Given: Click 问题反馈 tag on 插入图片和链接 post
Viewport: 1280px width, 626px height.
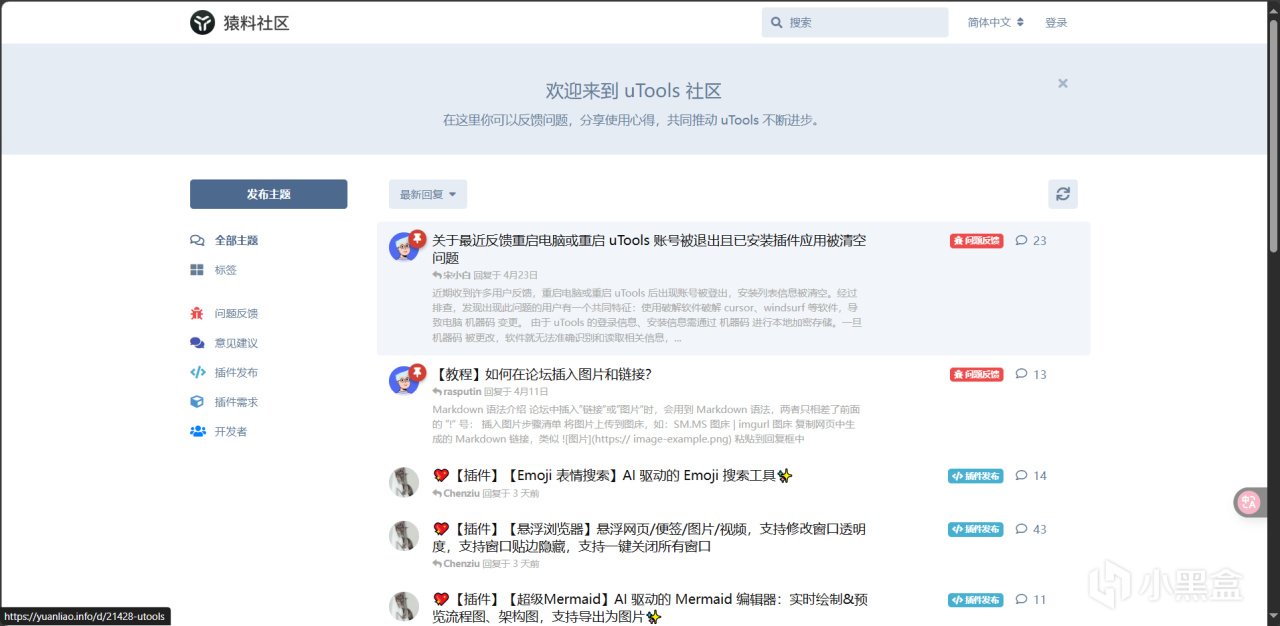Looking at the screenshot, I should tap(976, 374).
